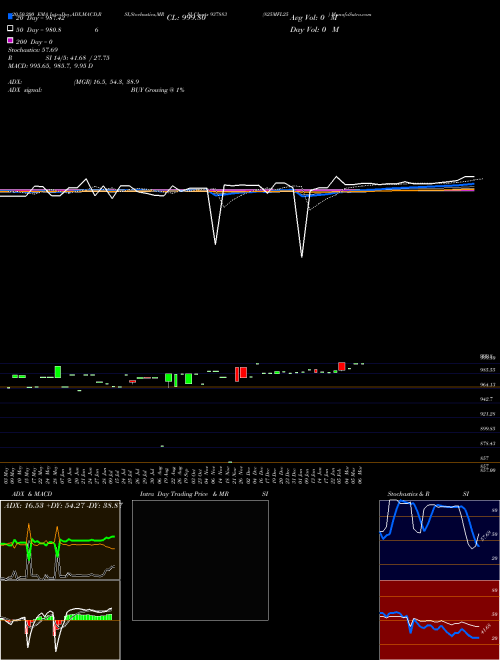Viewport: 500px width, 660px height.
Task: Click the 'Stochastics: 57.69' reading
Action: 33,50
